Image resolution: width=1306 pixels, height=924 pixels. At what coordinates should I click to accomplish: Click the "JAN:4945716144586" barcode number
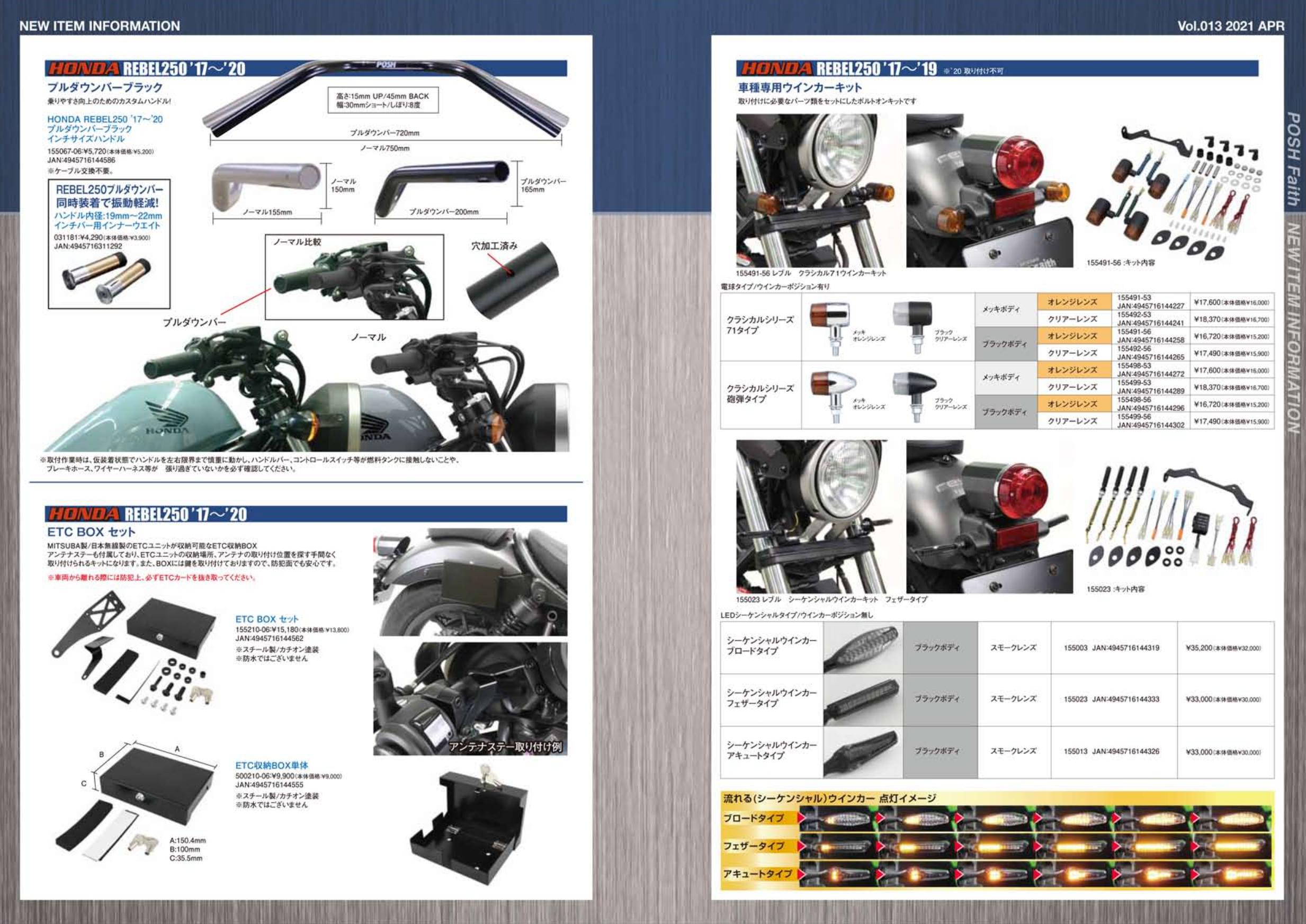tap(81, 160)
